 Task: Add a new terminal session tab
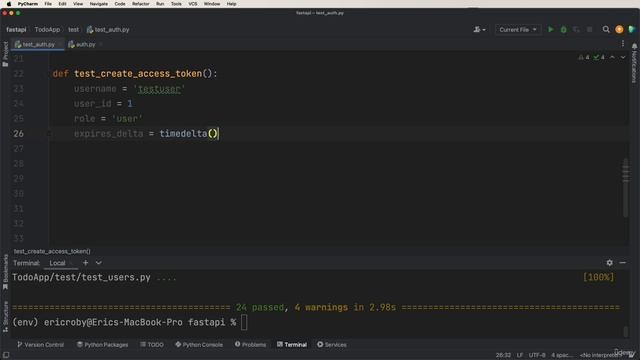[x=85, y=263]
